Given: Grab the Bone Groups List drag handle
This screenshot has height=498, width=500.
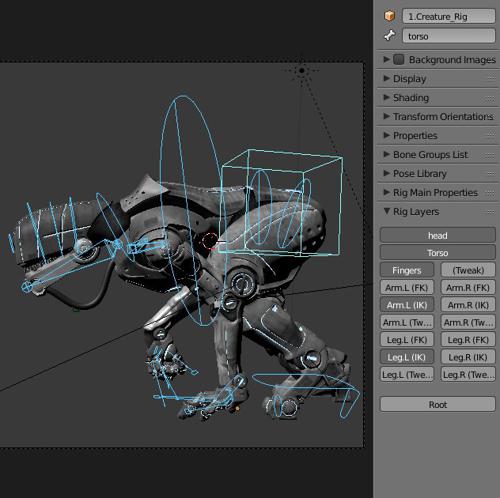Looking at the screenshot, I should pos(491,155).
